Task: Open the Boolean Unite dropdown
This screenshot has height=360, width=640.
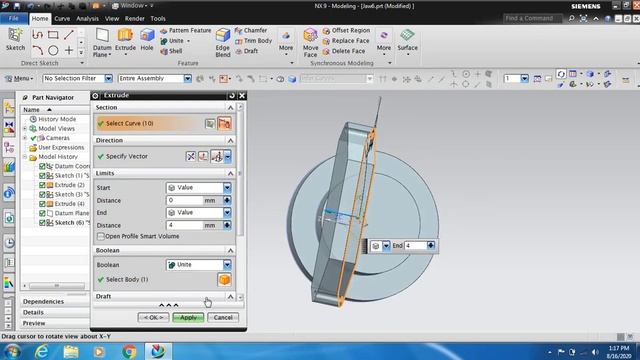Action: [227, 265]
